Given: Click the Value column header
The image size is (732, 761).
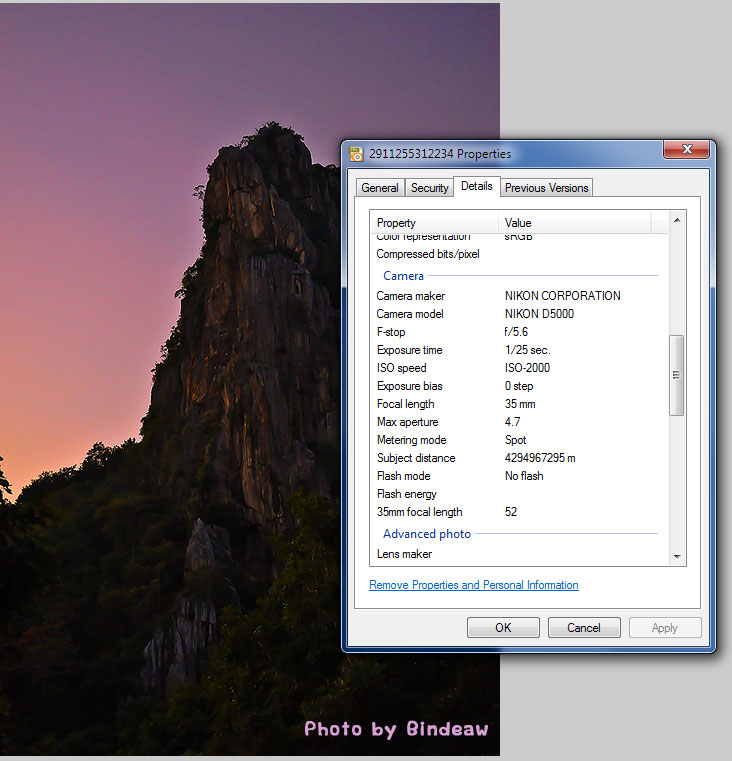Looking at the screenshot, I should pyautogui.click(x=574, y=223).
